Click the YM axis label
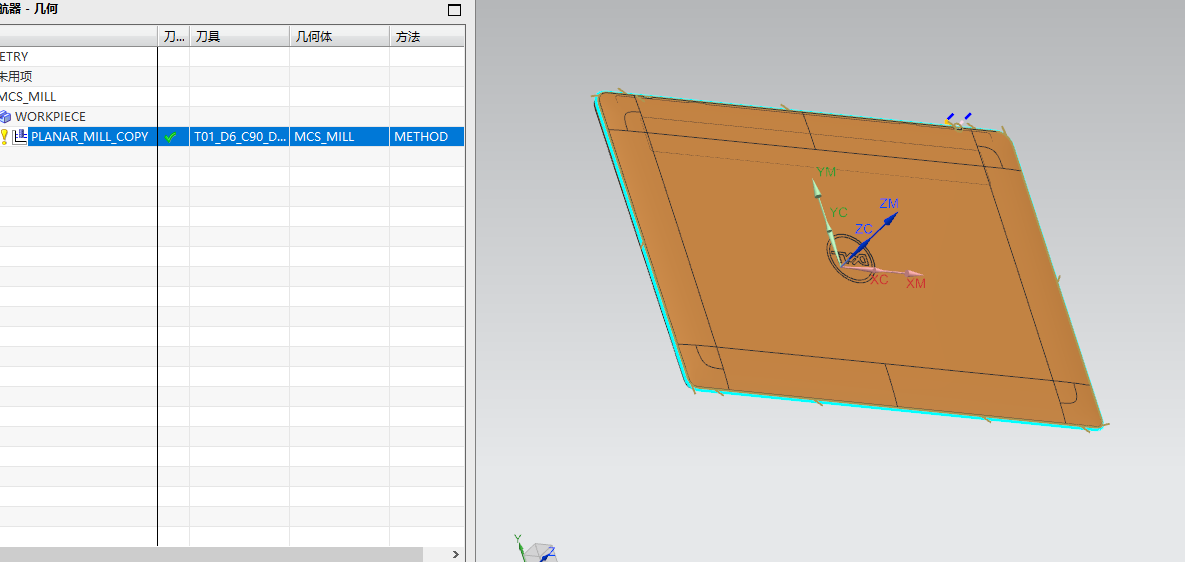 (x=827, y=171)
